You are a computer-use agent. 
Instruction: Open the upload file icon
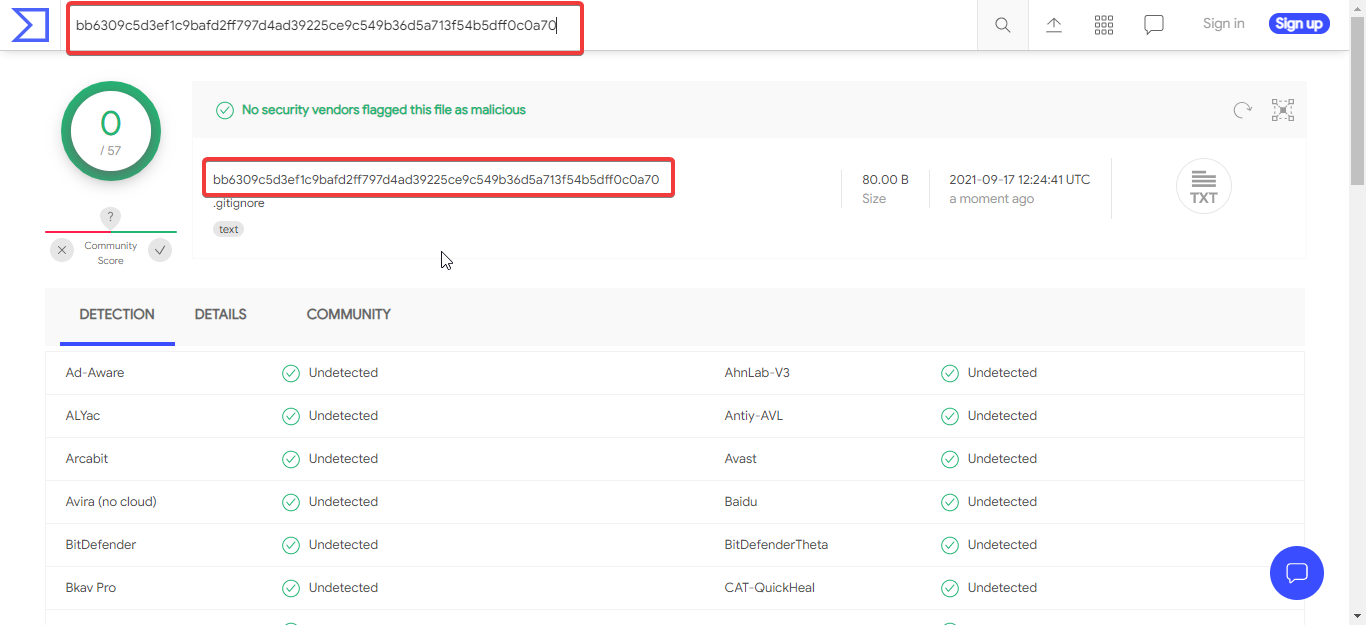pos(1054,25)
